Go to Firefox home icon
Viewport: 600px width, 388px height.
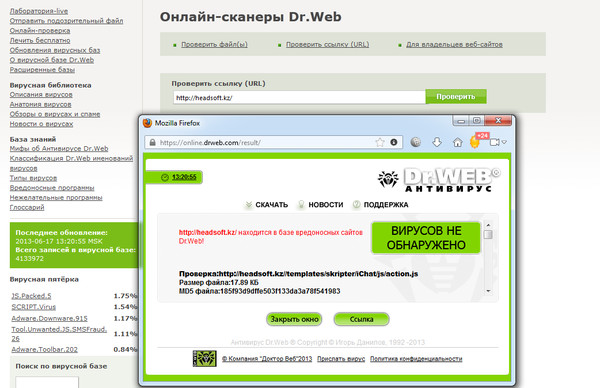coord(457,143)
